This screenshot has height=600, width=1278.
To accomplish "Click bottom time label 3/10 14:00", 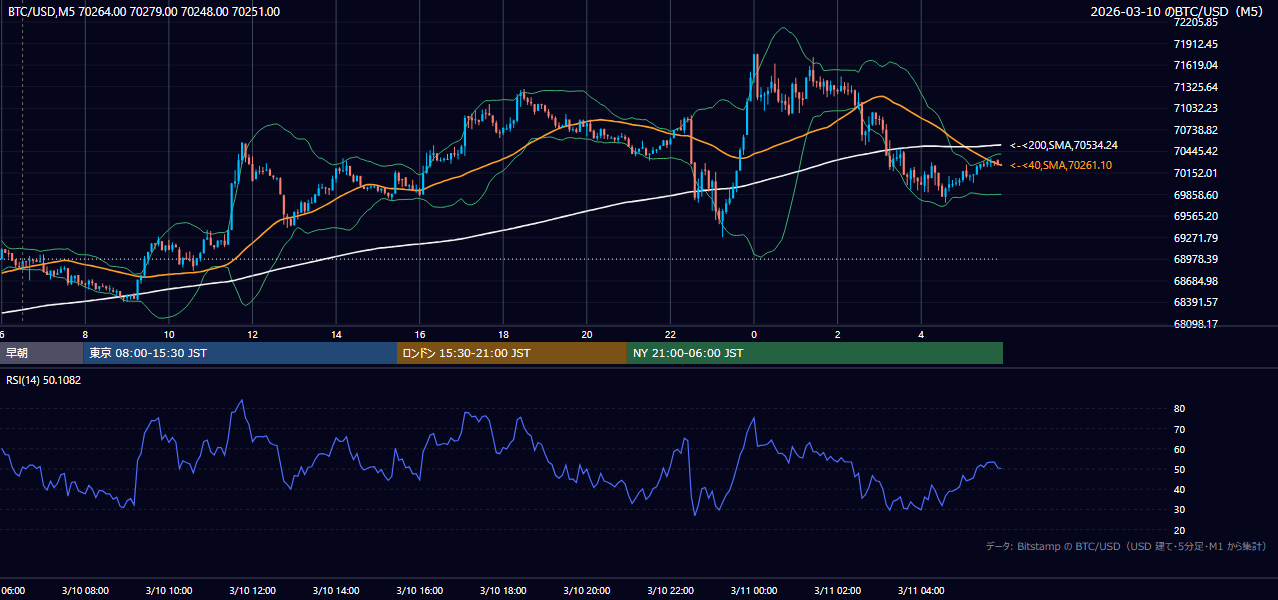I will coord(335,590).
